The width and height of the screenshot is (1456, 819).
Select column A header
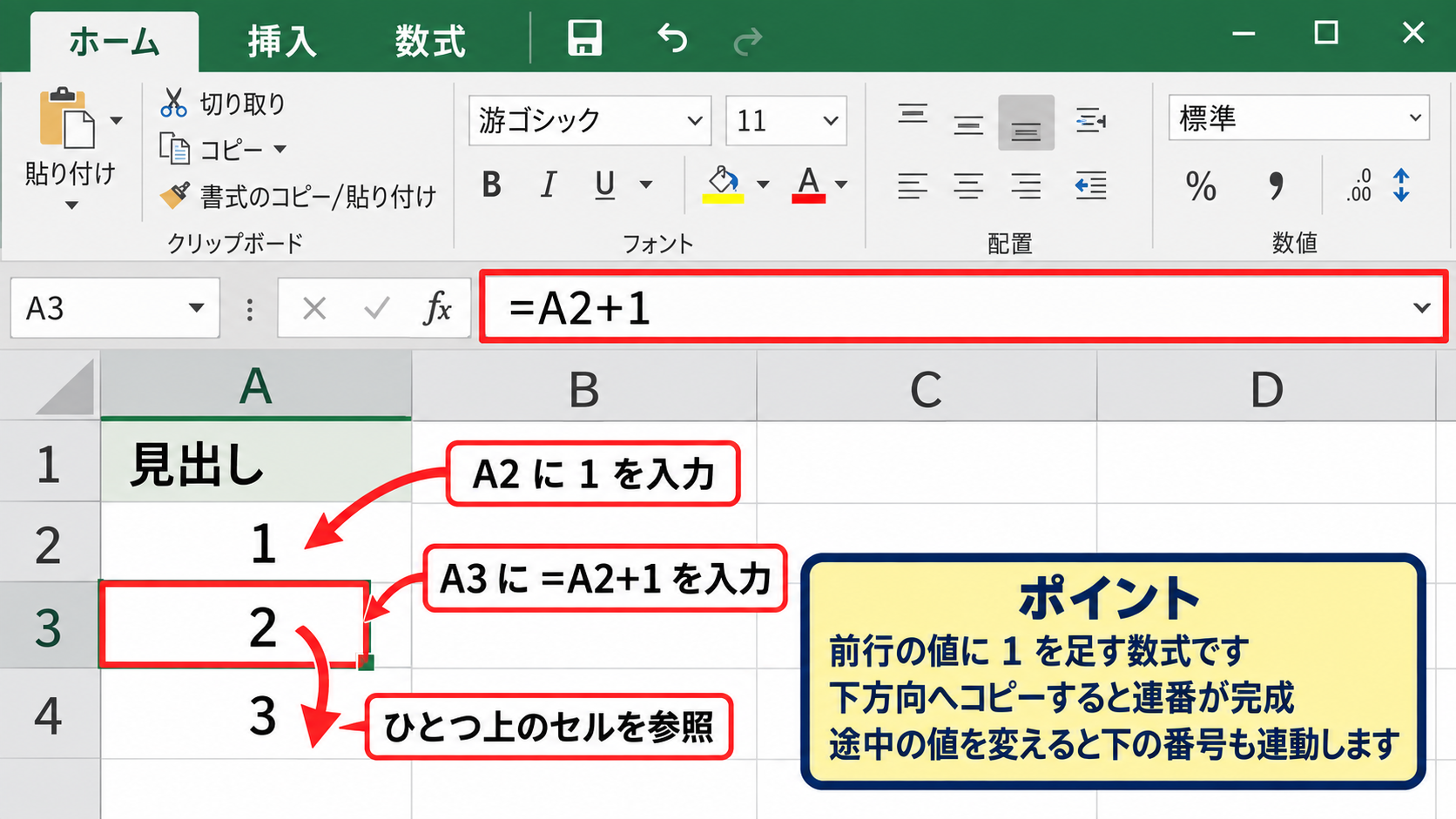coord(256,386)
